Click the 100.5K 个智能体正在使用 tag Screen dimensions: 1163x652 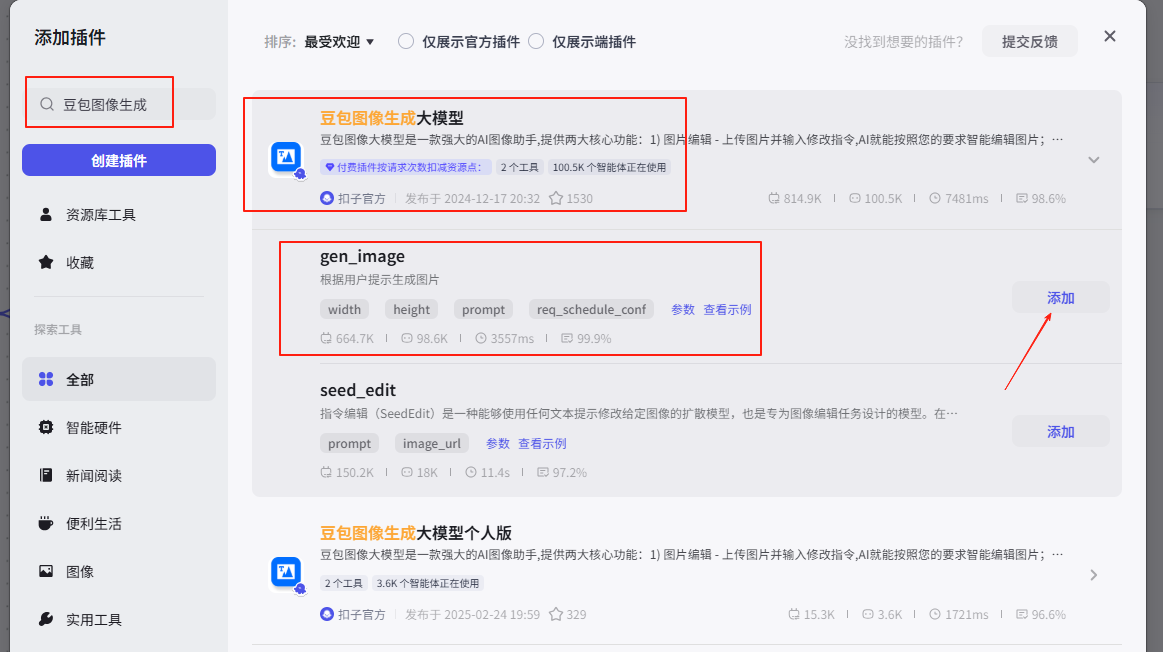click(610, 167)
